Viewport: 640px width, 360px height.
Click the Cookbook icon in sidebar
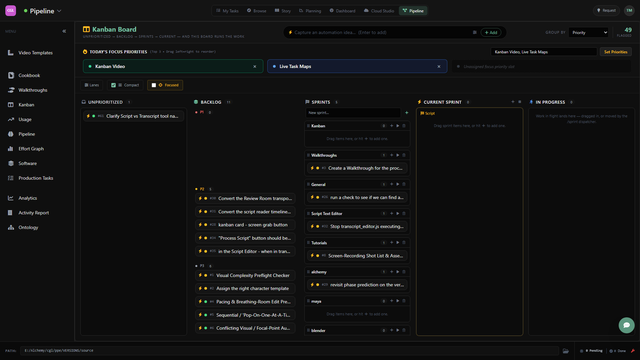pyautogui.click(x=11, y=75)
